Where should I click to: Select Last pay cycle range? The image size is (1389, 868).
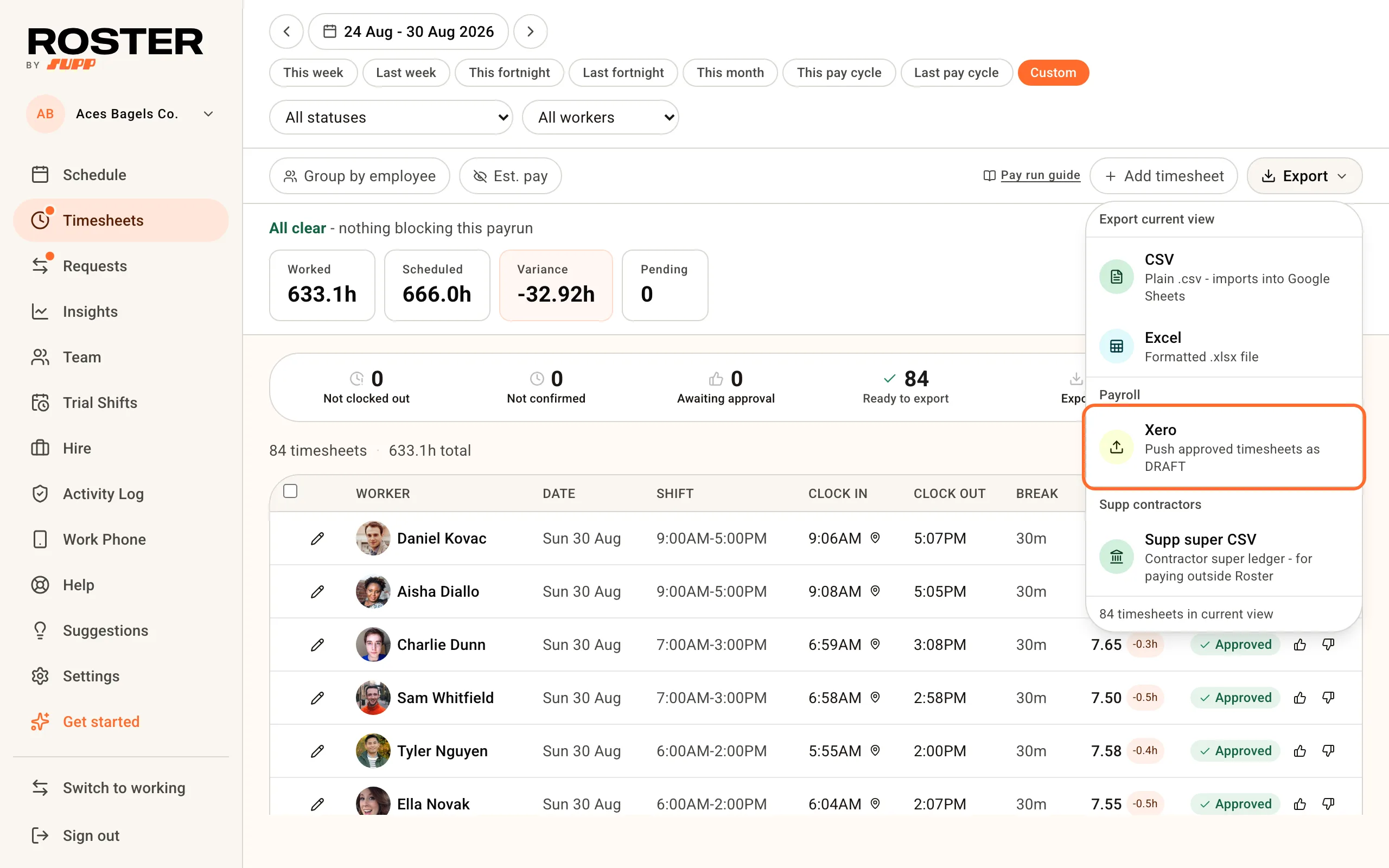956,73
